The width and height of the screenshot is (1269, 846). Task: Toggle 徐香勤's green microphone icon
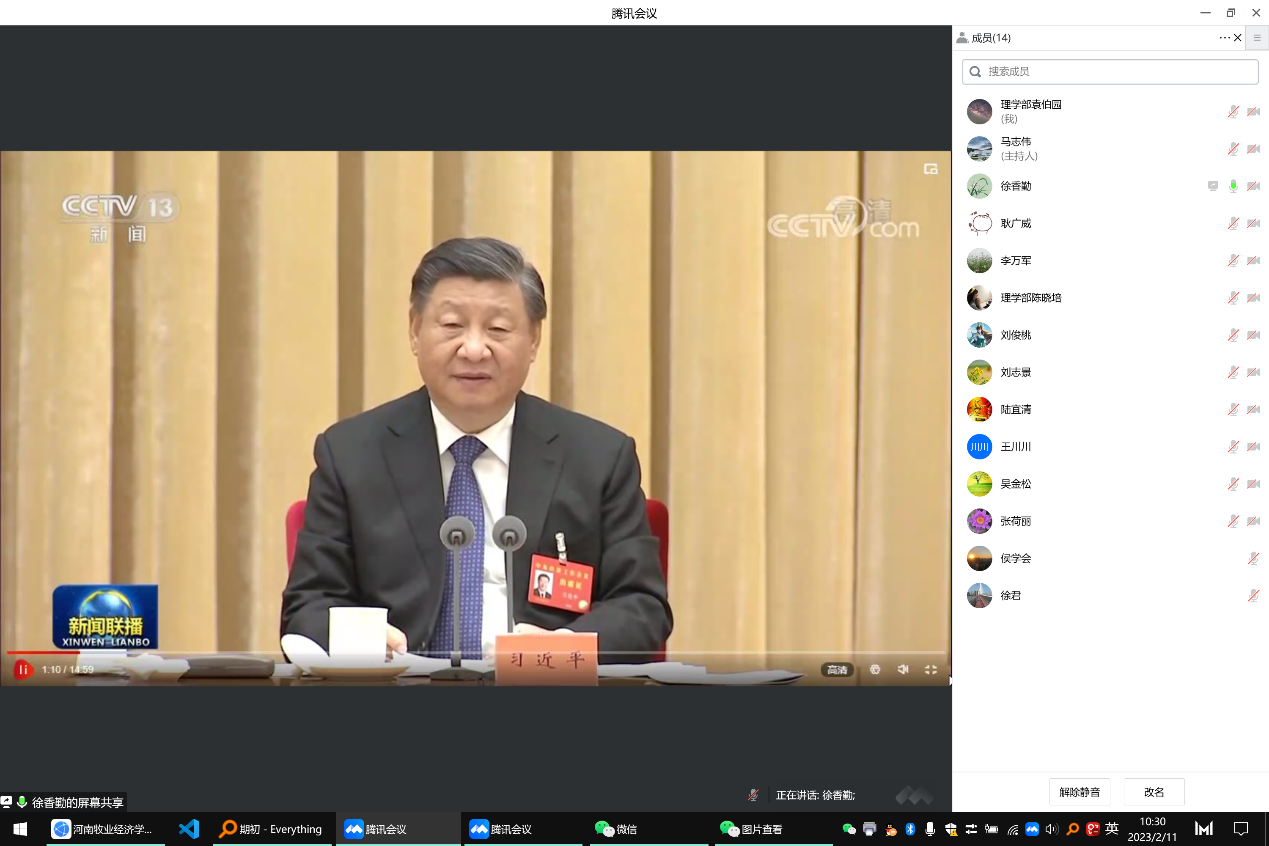coord(1233,186)
